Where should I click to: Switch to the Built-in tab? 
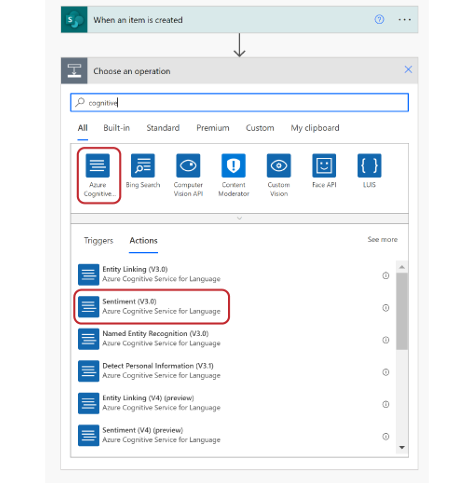(x=116, y=128)
